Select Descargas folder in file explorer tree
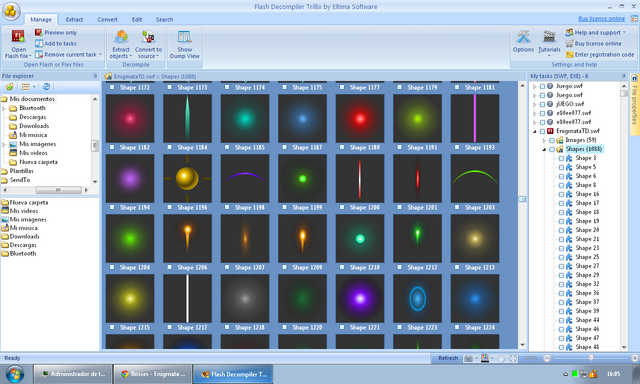640x384 pixels. (33, 117)
